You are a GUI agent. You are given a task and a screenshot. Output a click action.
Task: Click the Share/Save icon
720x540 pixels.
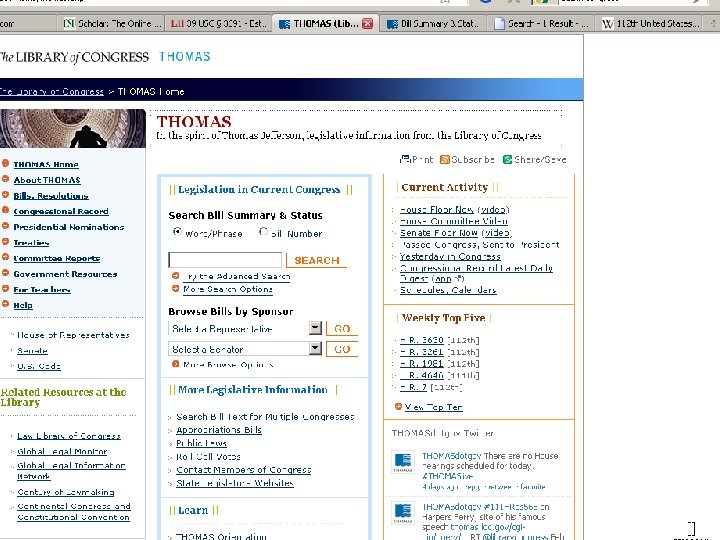coord(507,159)
